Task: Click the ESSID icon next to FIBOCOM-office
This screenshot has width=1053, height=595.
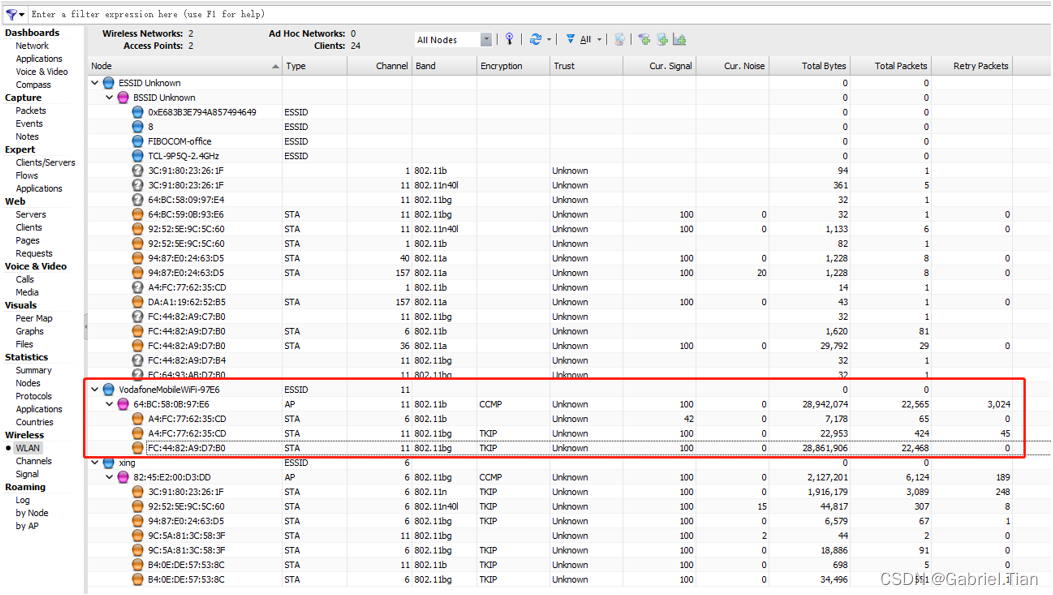Action: 138,142
